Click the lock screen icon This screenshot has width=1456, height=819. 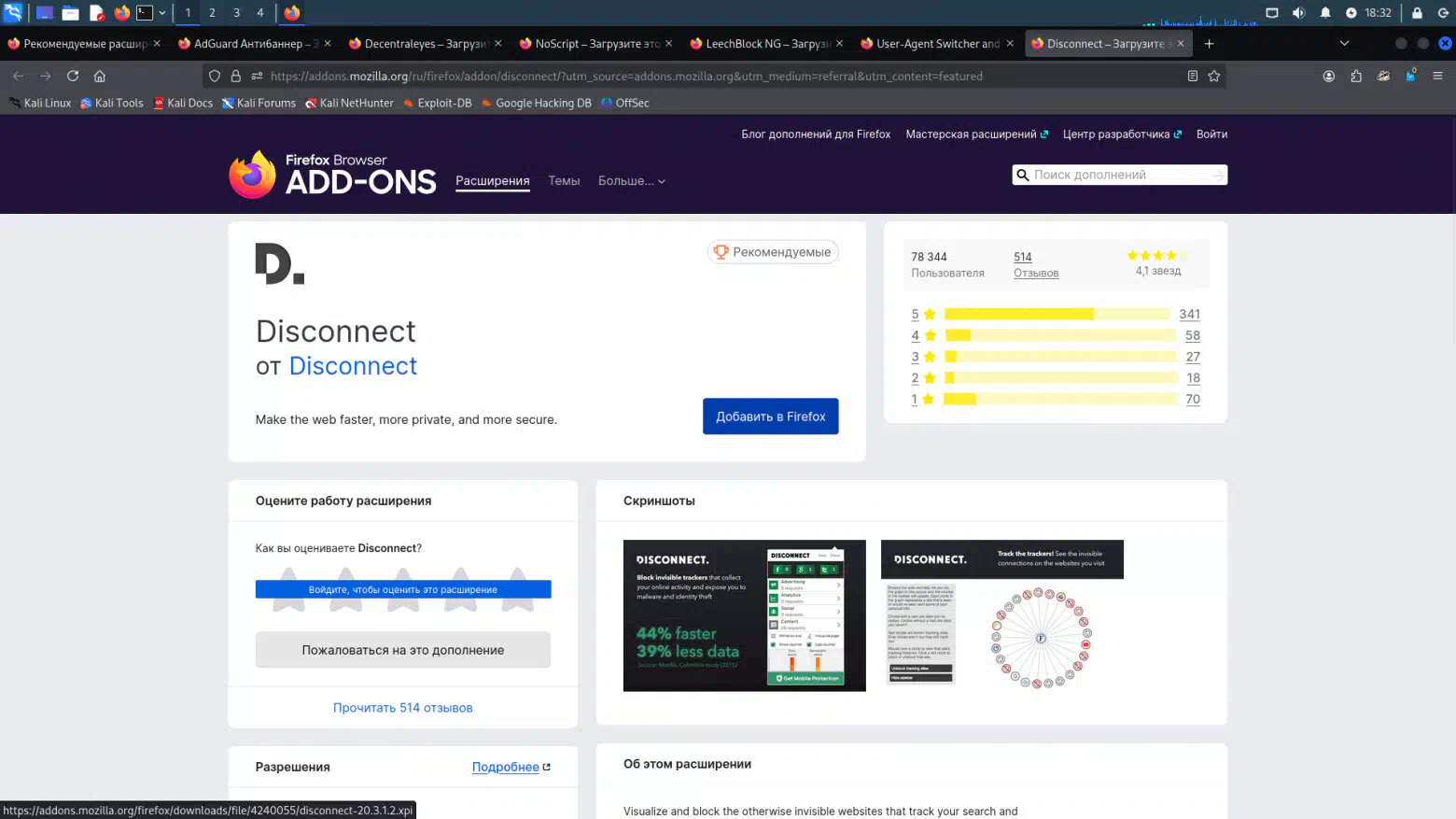1417,13
